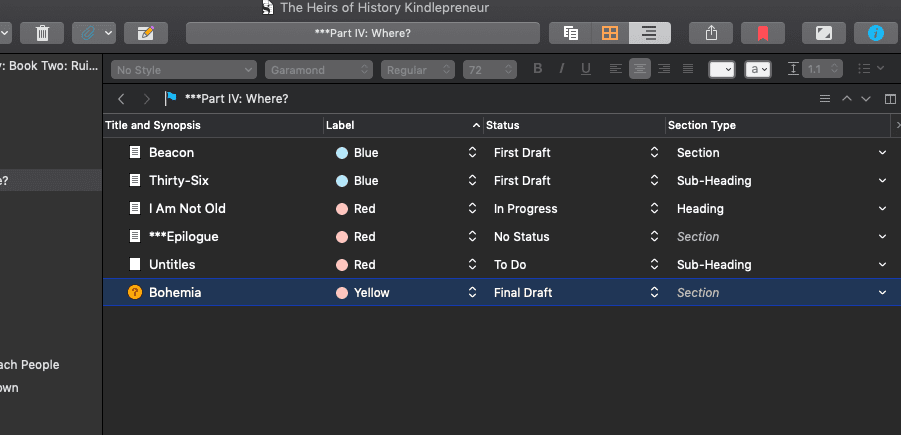Sort by Label column header
This screenshot has height=435, width=901.
(403, 125)
